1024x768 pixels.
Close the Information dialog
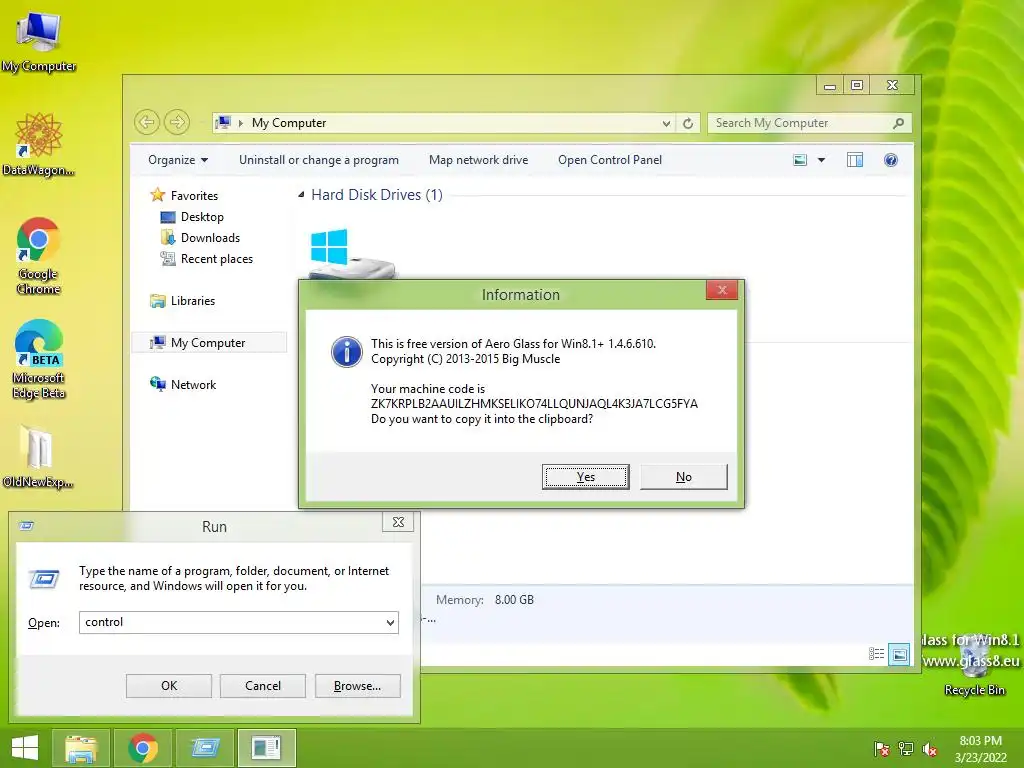[722, 290]
